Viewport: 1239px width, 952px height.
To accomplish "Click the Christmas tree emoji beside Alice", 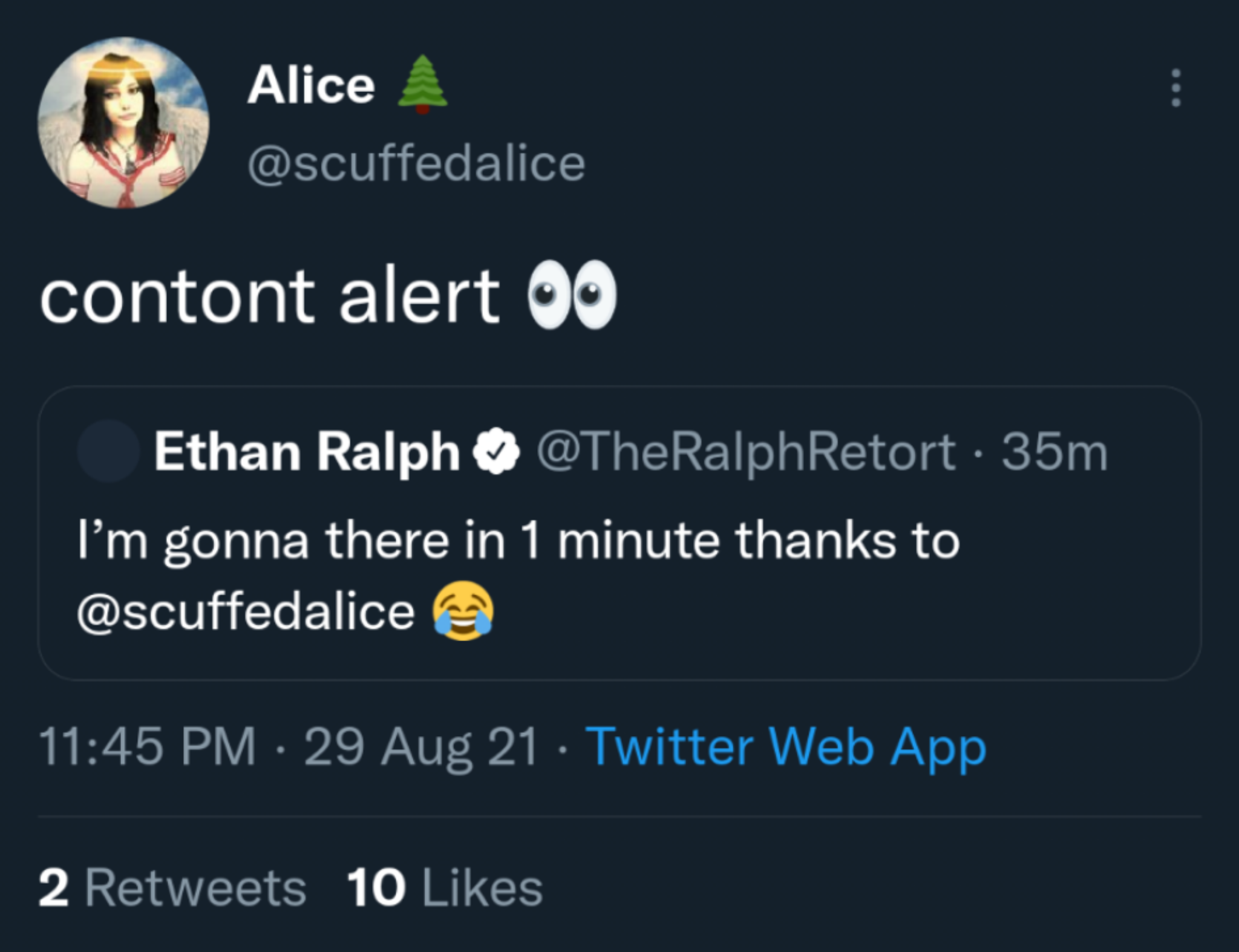I will 422,85.
